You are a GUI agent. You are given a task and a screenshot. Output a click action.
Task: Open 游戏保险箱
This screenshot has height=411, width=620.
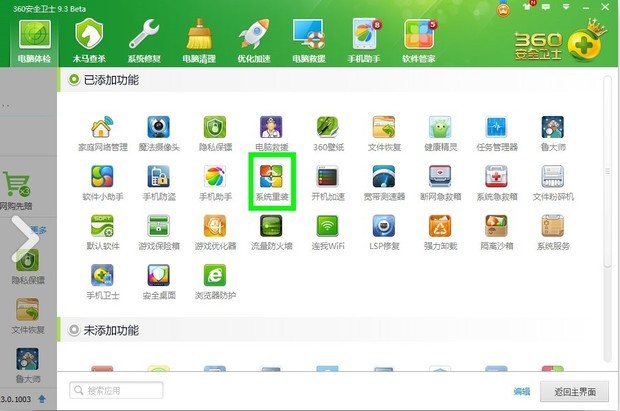[x=159, y=233]
